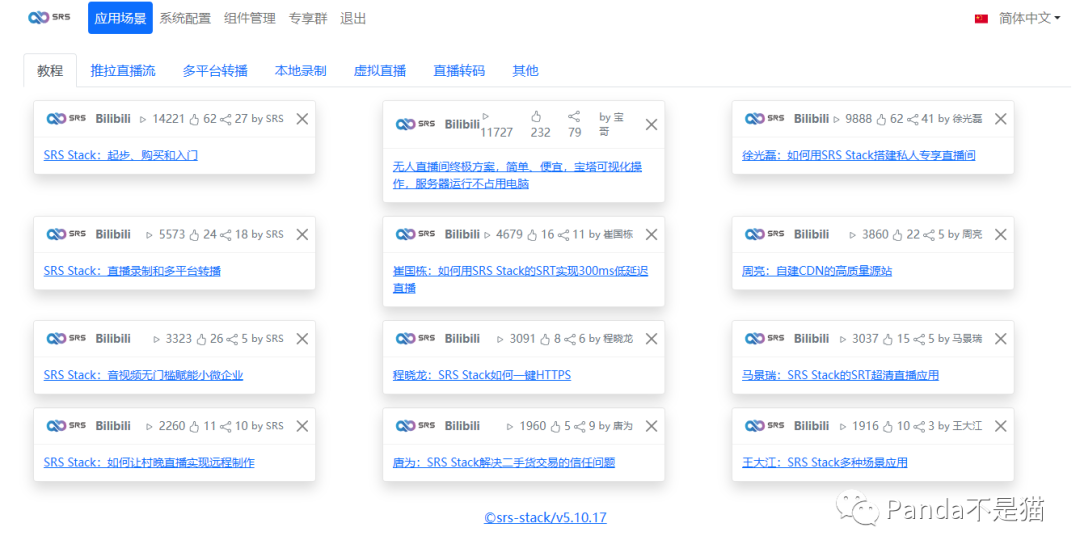Close the 王大江 多种场景应用 card
Screen dimensions: 1080x557
[x=1000, y=426]
